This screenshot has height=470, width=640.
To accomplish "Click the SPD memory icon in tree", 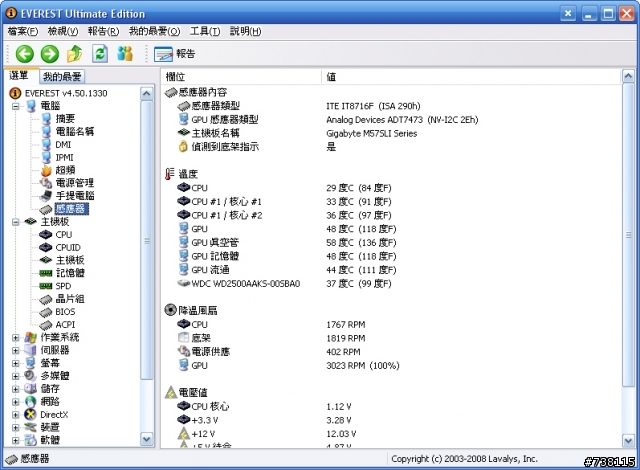I will point(46,286).
